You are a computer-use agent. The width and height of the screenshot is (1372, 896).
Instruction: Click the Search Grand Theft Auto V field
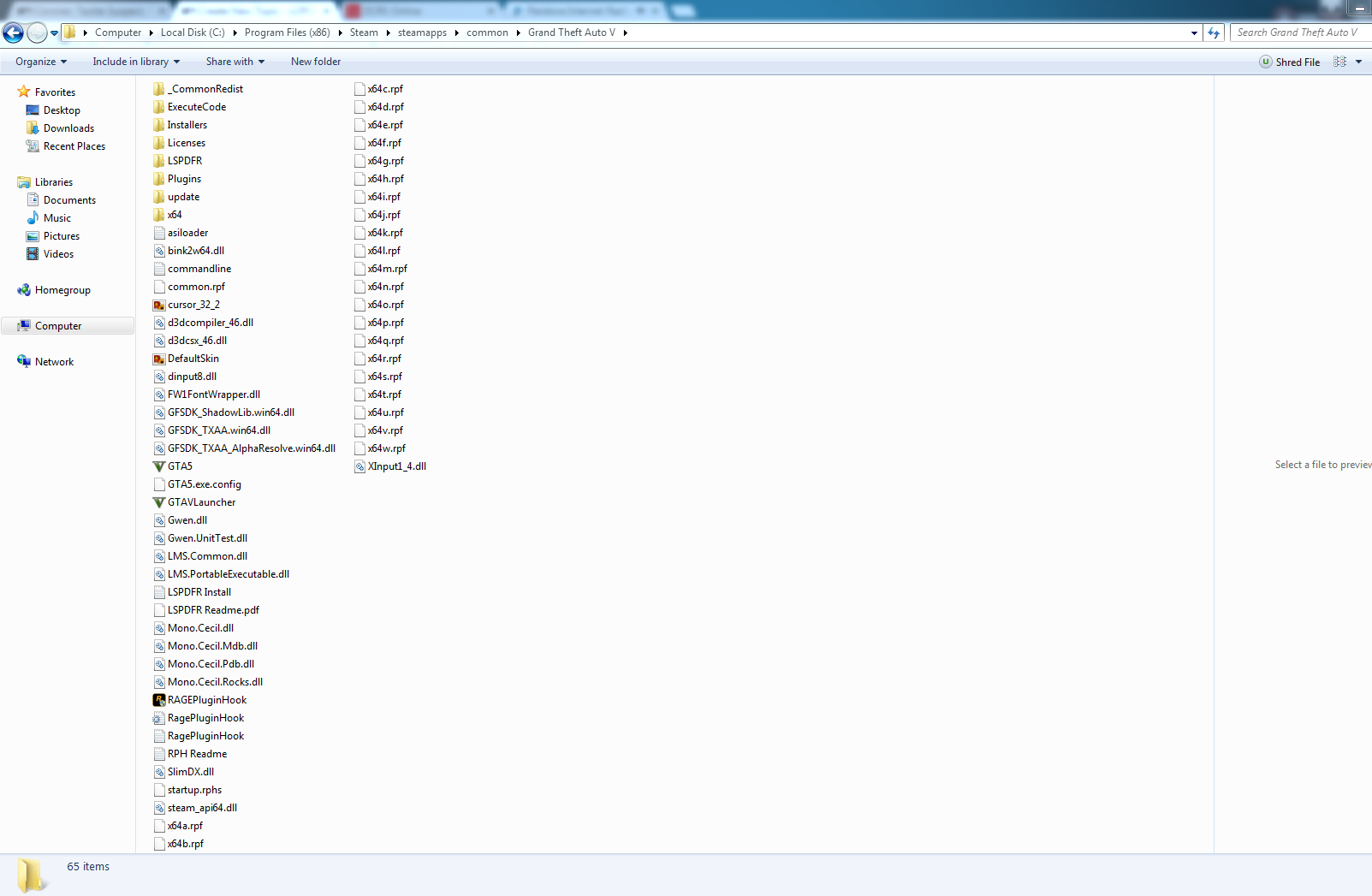(x=1299, y=33)
